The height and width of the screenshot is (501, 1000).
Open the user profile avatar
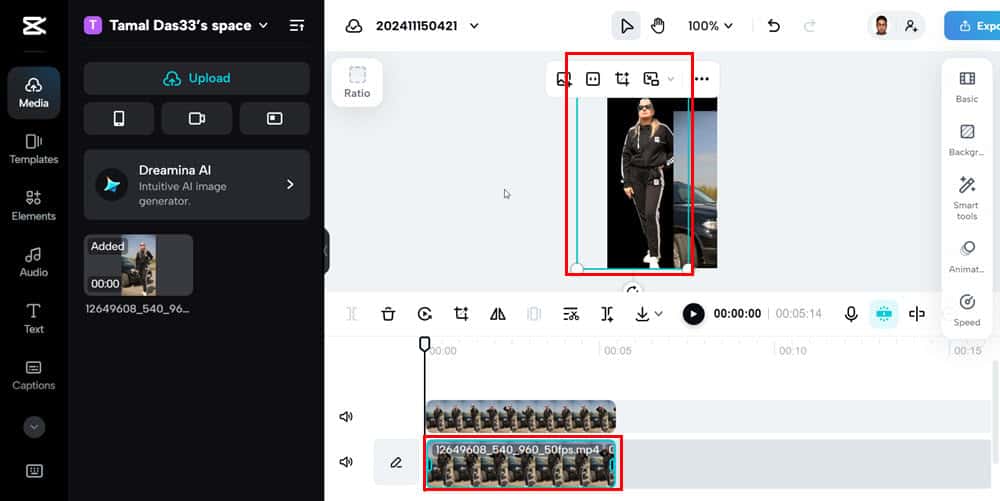(x=881, y=26)
